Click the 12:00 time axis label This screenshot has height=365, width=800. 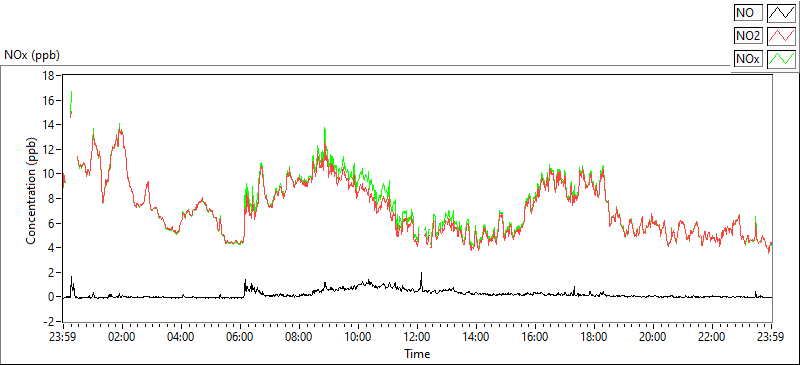coord(417,337)
